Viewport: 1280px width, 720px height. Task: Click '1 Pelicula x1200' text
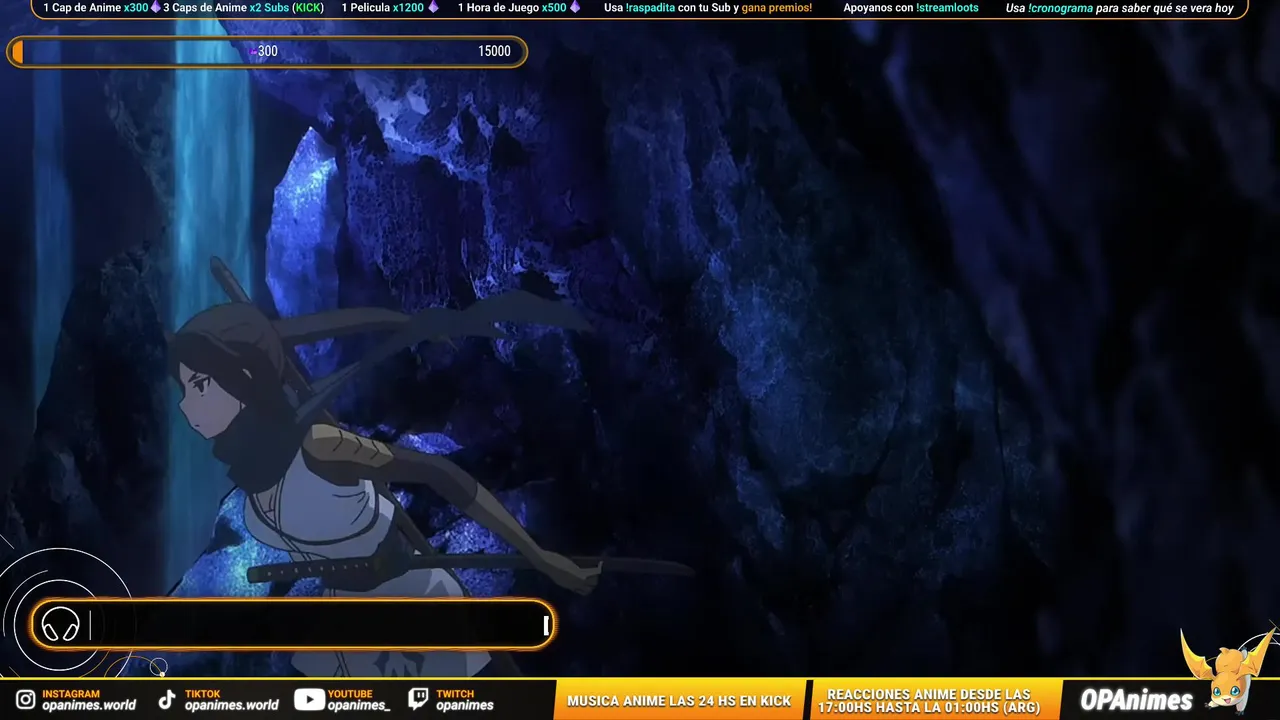coord(383,8)
